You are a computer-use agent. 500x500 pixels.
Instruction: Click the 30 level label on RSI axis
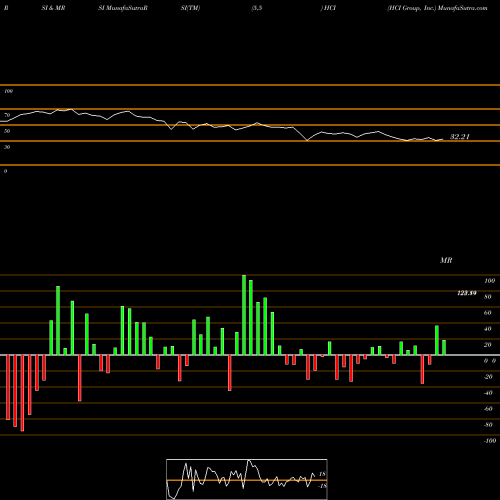(x=7, y=147)
